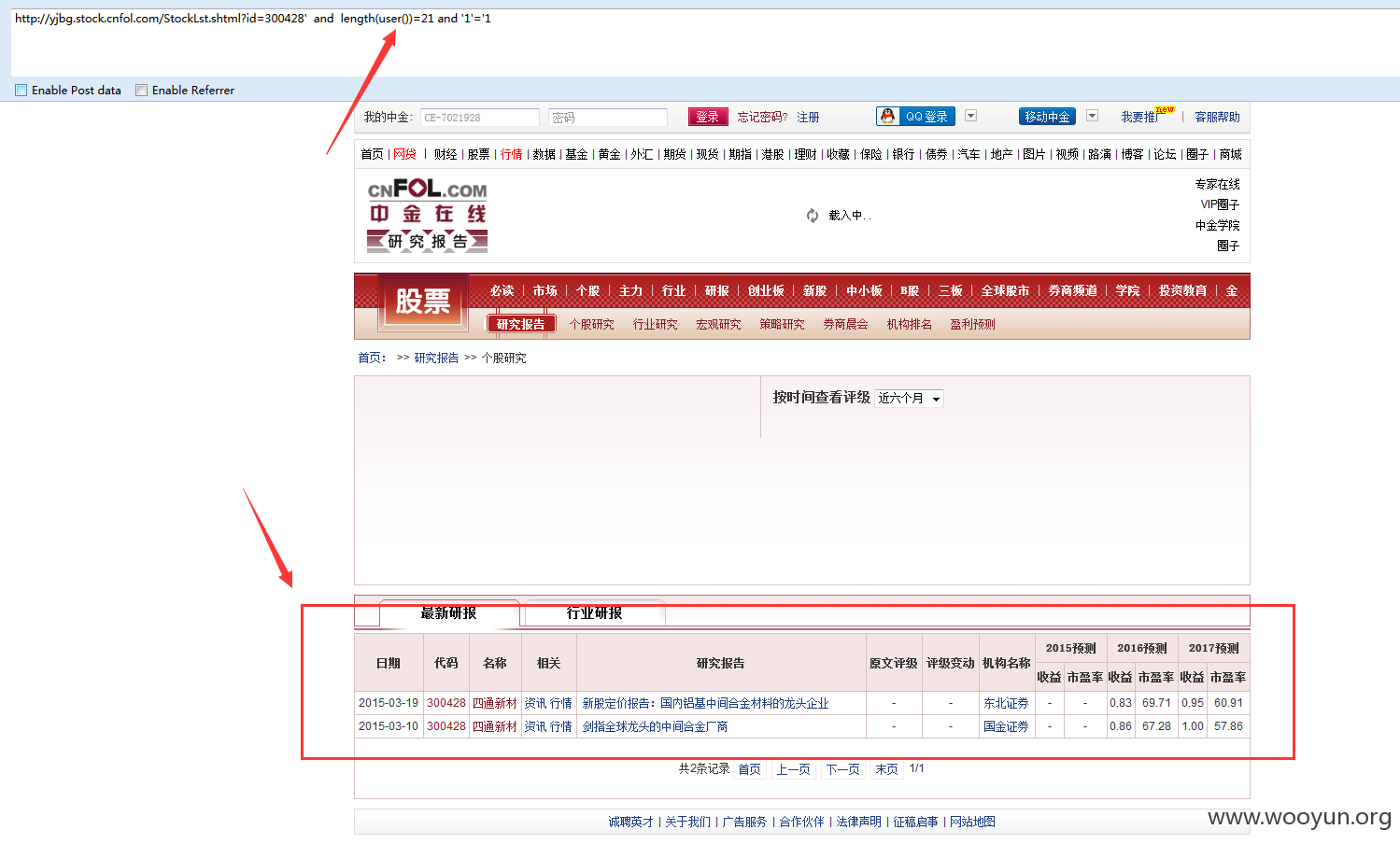1400x844 pixels.
Task: Open 诚聘英才 footer link
Action: (631, 822)
